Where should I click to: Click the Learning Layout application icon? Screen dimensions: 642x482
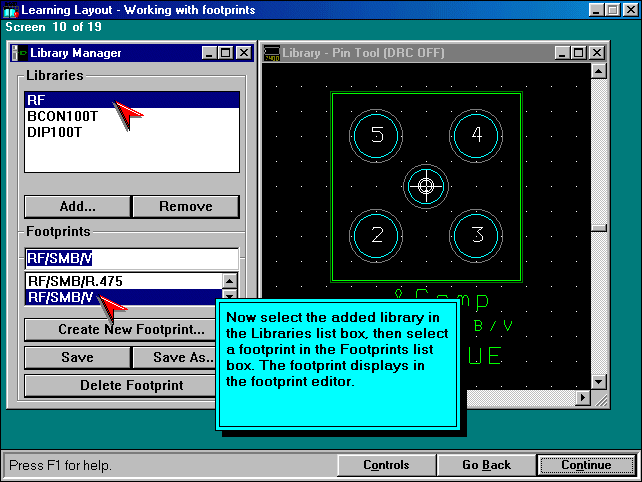coord(11,10)
